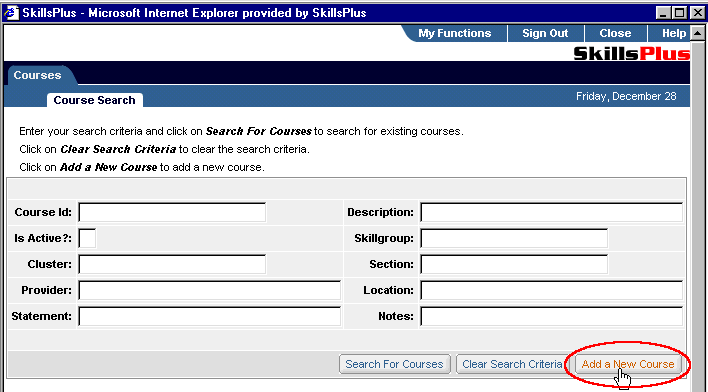
Task: Click the Add a New Course button
Action: [x=628, y=364]
